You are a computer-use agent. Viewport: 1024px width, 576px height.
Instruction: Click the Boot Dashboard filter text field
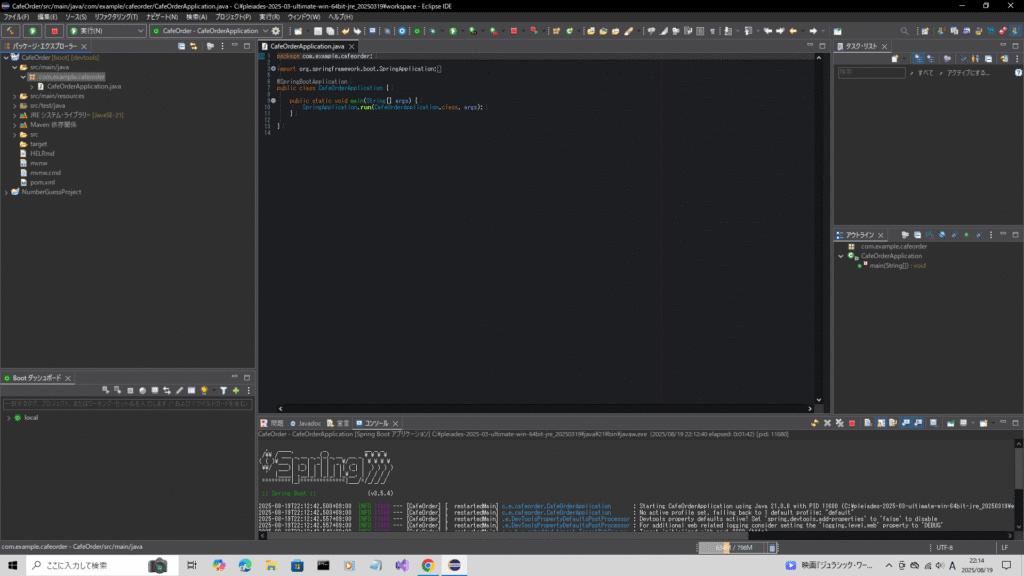pyautogui.click(x=127, y=404)
